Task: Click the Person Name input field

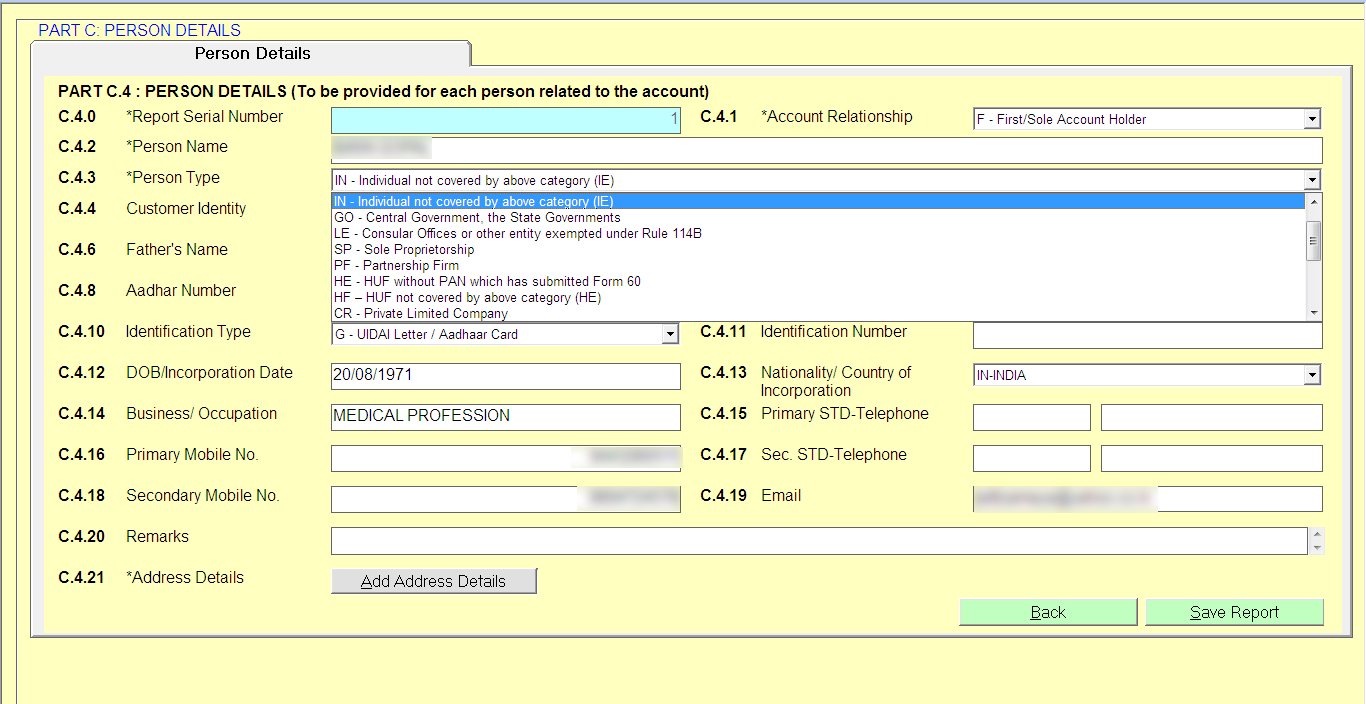Action: click(826, 150)
